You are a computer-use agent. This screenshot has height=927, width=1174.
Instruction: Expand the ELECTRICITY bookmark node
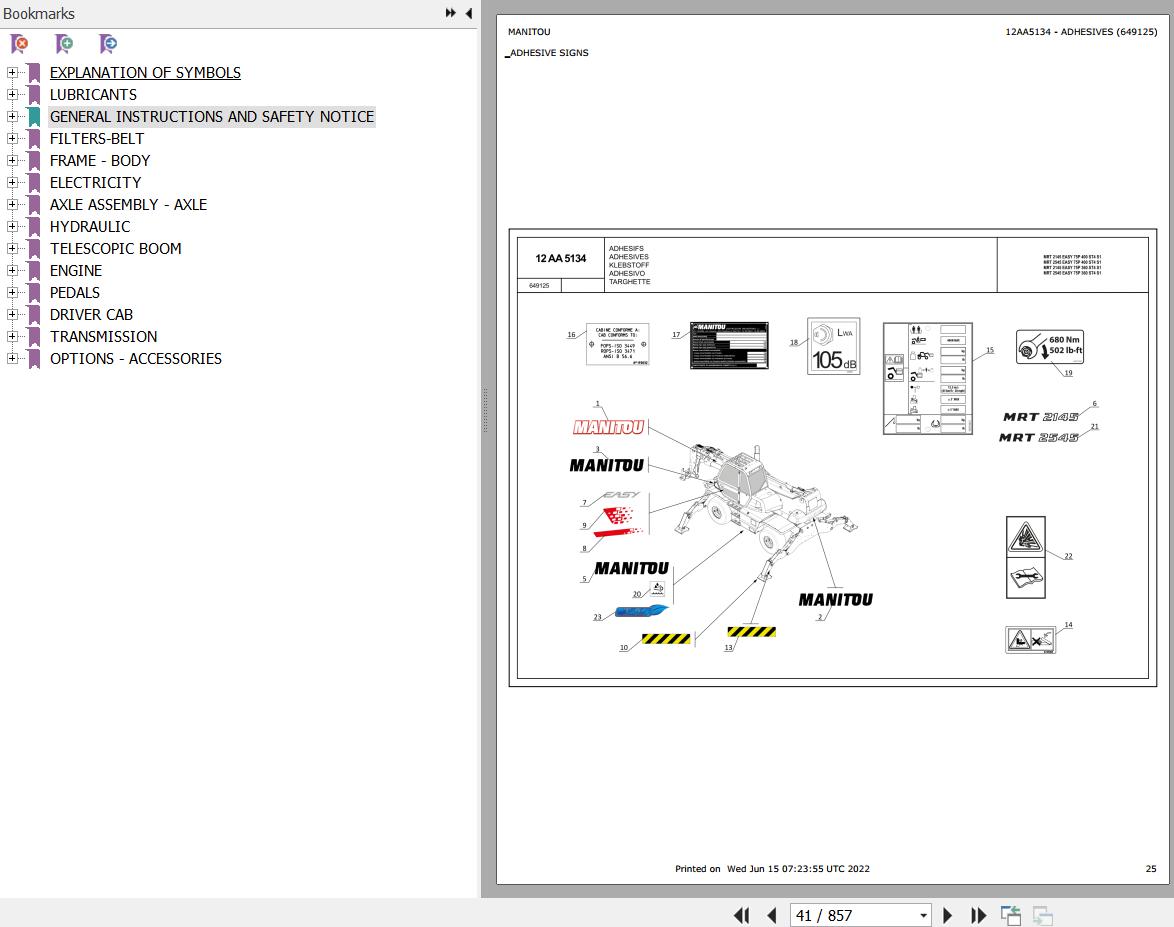(12, 183)
